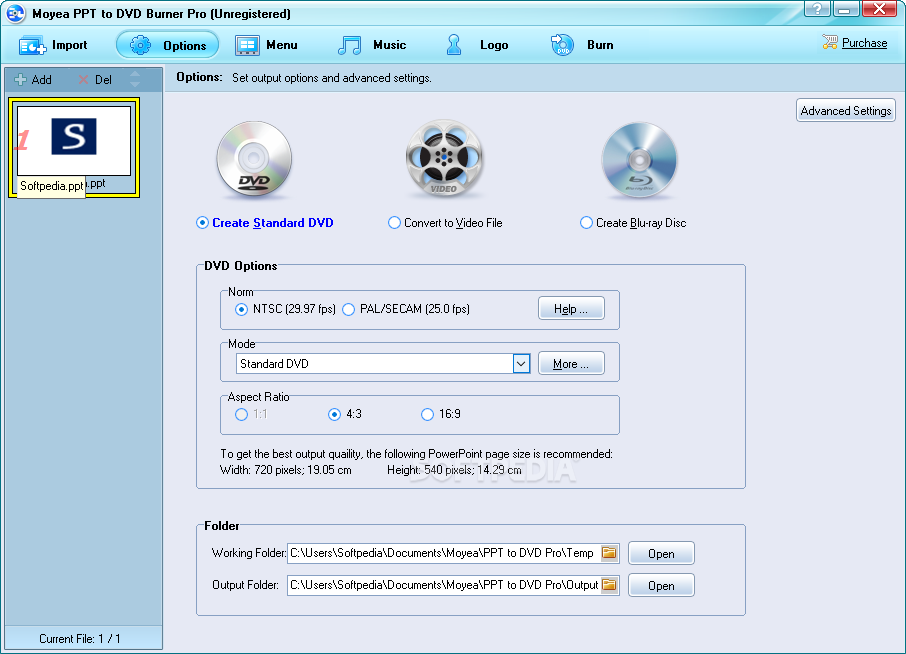Viewport: 906px width, 654px height.
Task: Open the Import tab
Action: (x=53, y=45)
